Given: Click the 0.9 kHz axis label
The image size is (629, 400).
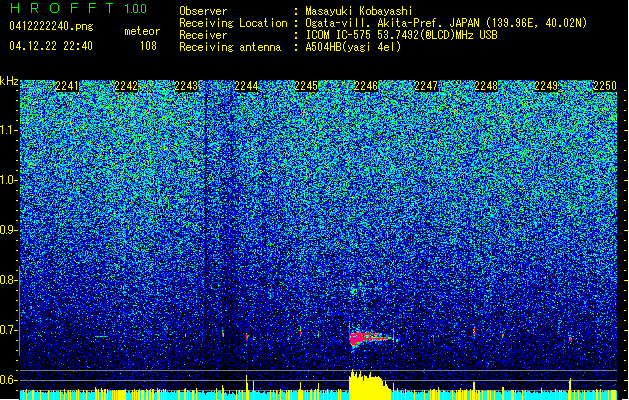Looking at the screenshot, I should pos(8,230).
